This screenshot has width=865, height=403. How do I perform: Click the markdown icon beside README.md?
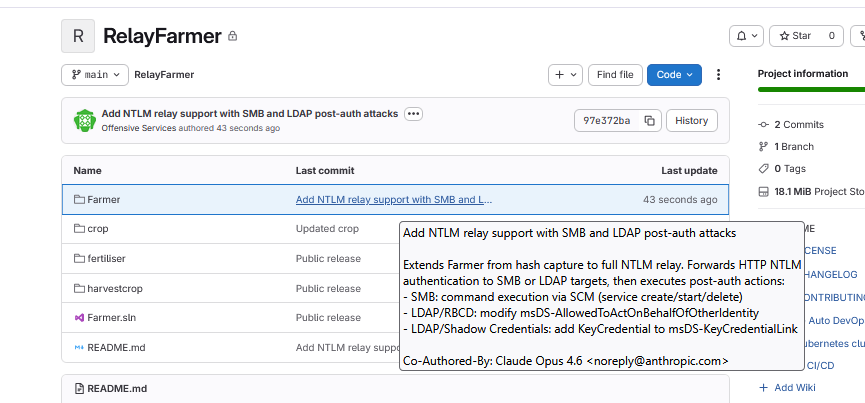(79, 347)
